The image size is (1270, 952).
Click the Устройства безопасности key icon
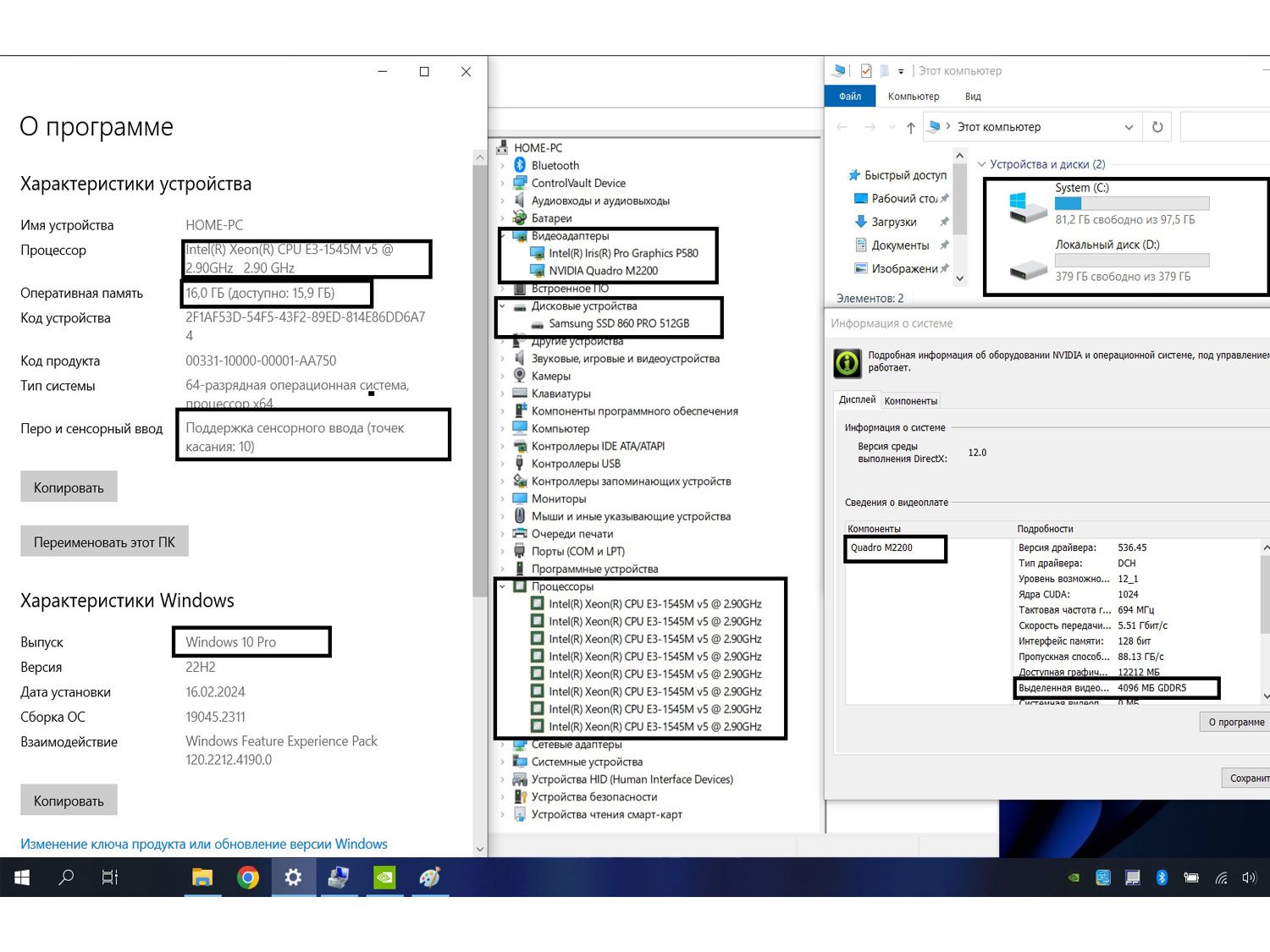point(520,796)
